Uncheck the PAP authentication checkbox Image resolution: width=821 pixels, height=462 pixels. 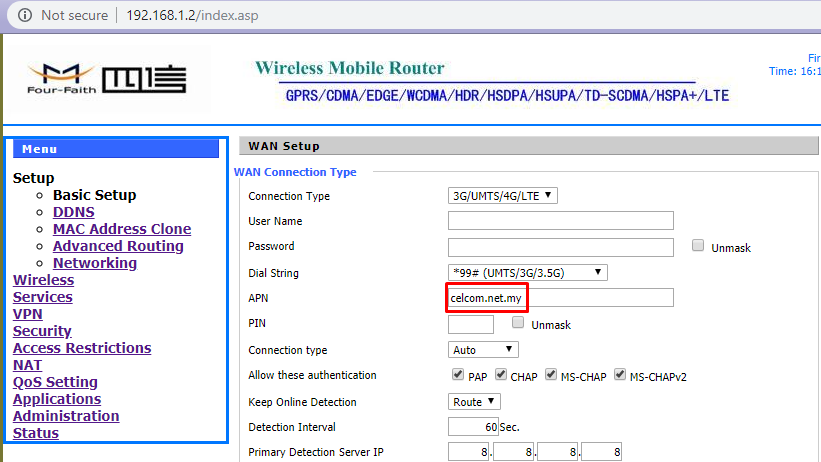click(x=457, y=376)
